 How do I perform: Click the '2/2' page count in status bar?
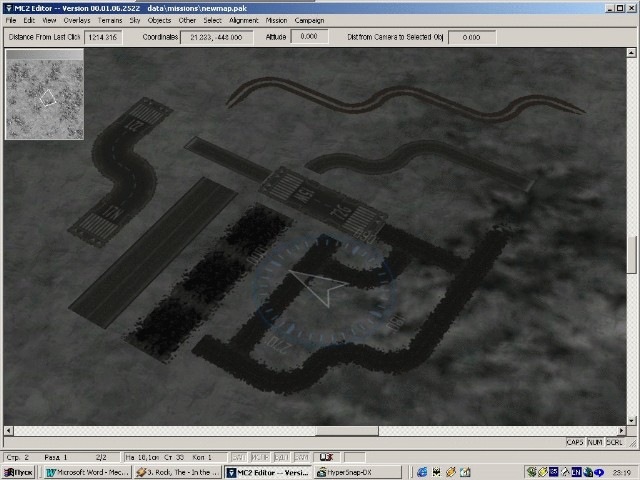tap(101, 457)
